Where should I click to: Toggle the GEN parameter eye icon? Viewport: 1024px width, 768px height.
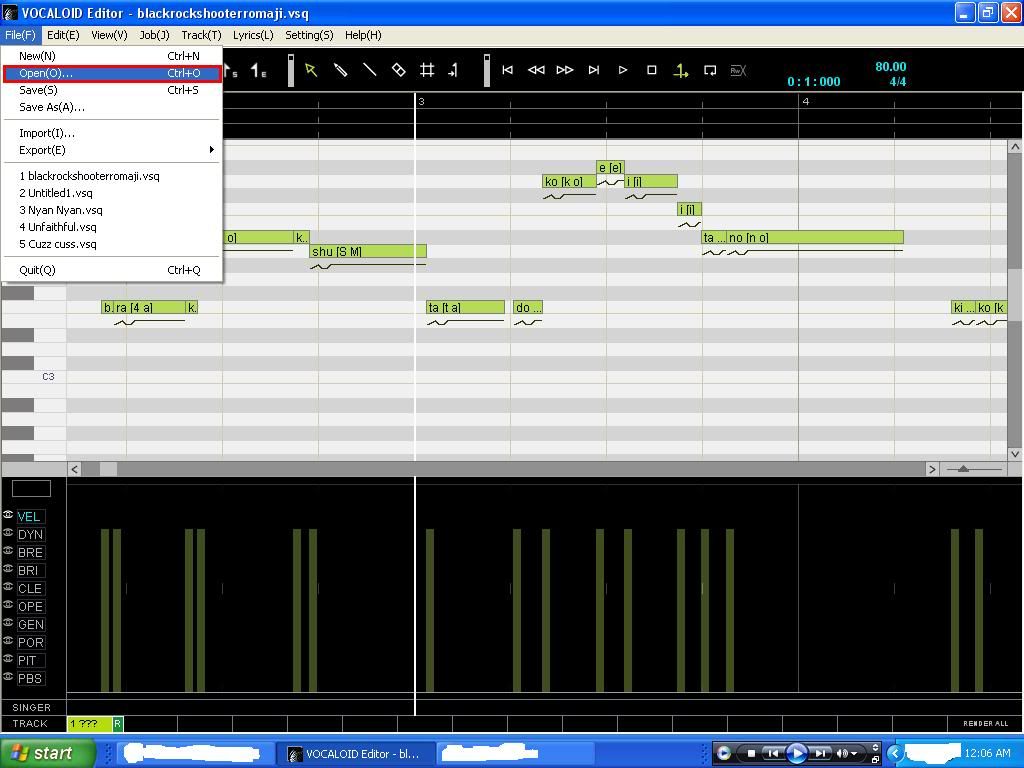coord(8,622)
